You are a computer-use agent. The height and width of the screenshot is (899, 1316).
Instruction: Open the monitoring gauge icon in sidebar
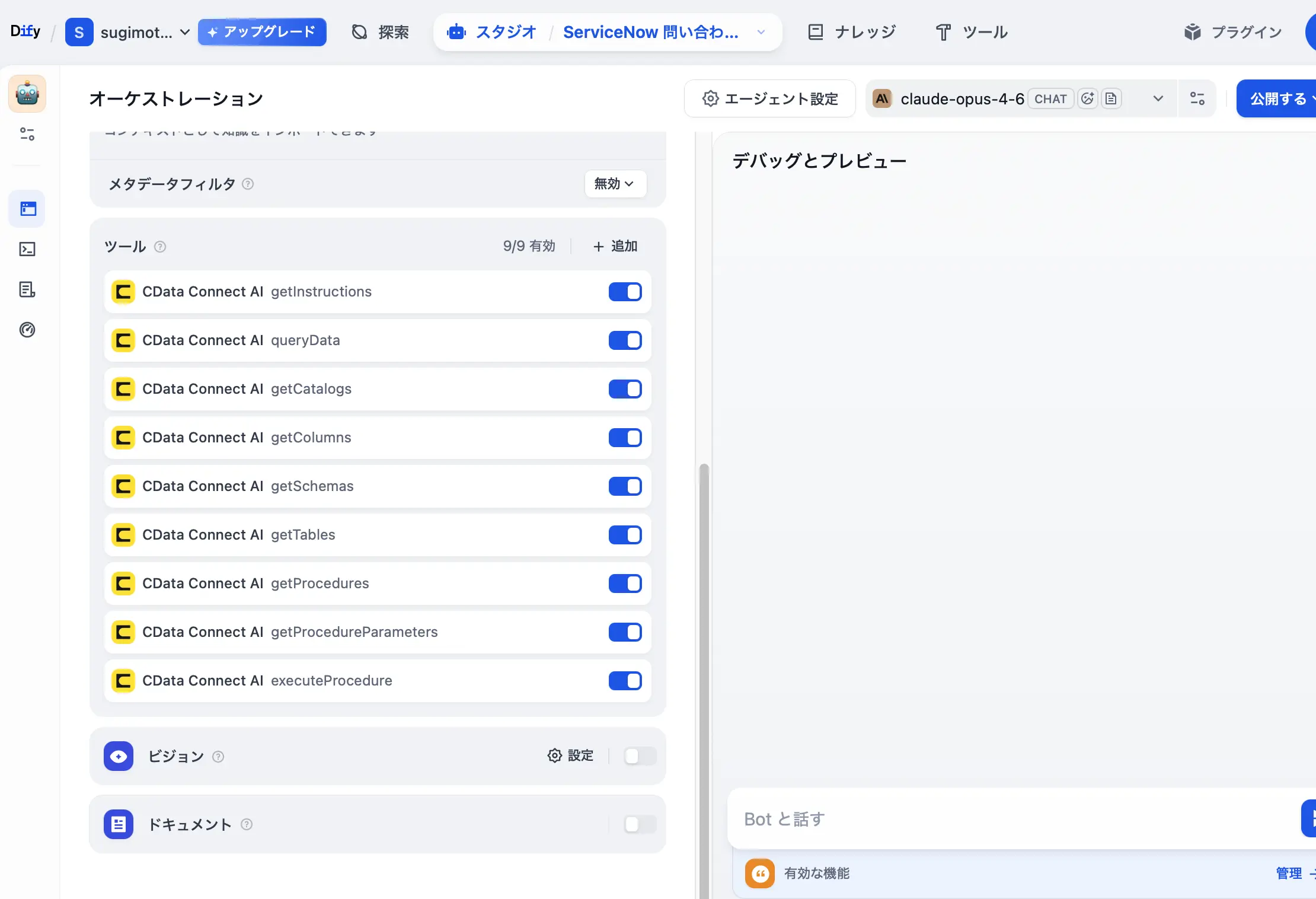point(27,330)
